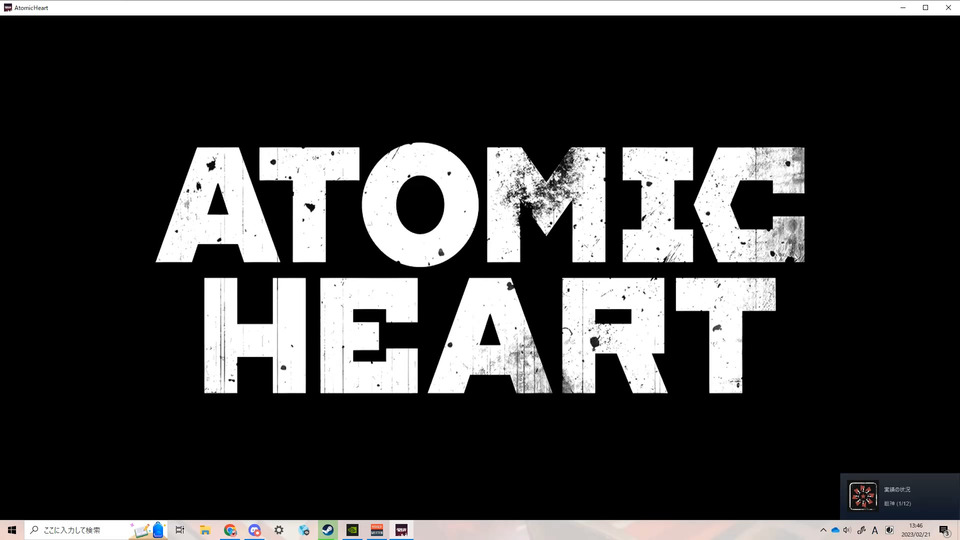Open File Explorer from the taskbar
Viewport: 960px width, 540px height.
205,530
